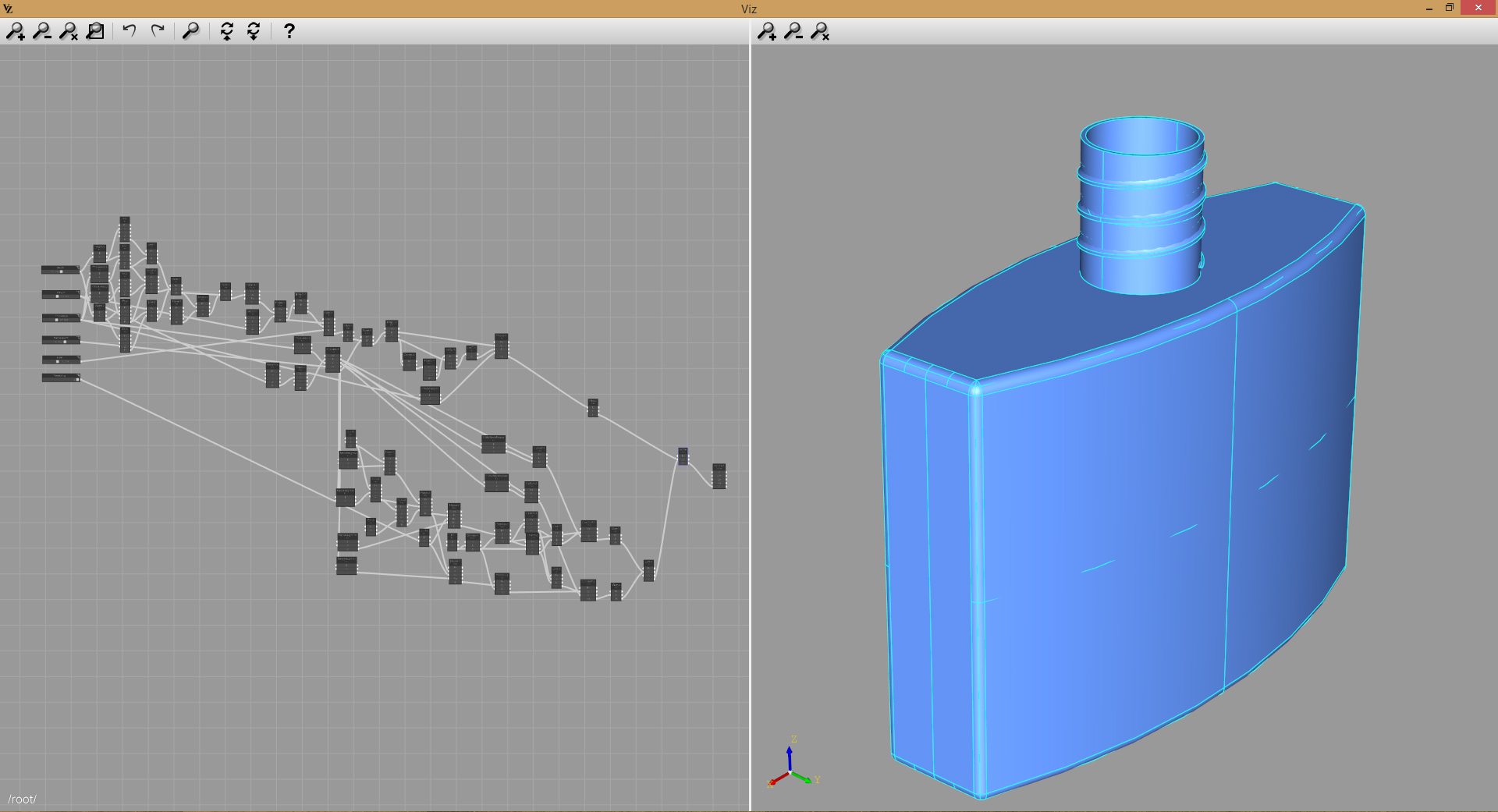Open the node search magnifier tool
This screenshot has width=1498, height=812.
(191, 31)
